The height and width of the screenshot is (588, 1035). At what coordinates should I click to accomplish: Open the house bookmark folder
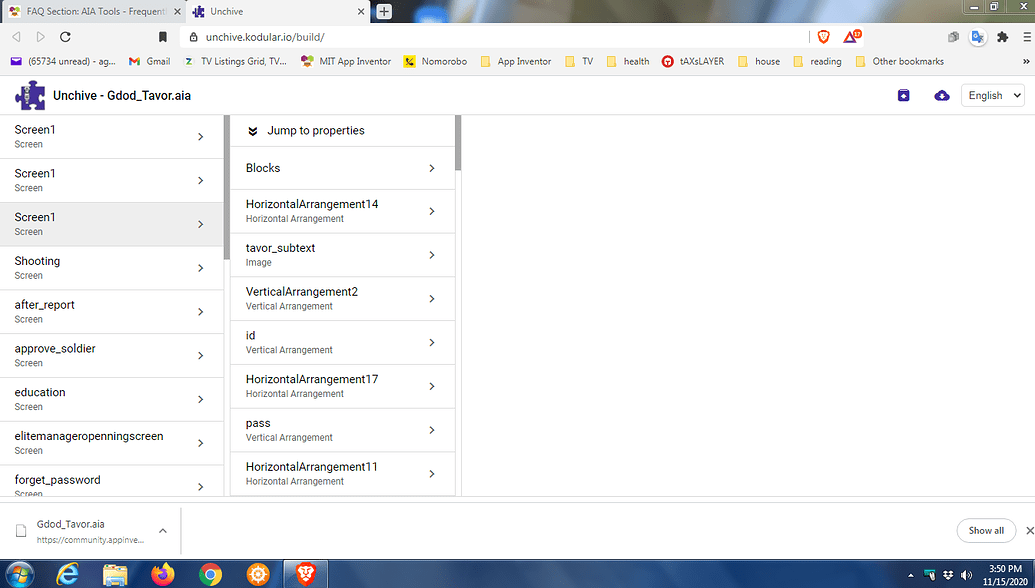click(x=759, y=61)
